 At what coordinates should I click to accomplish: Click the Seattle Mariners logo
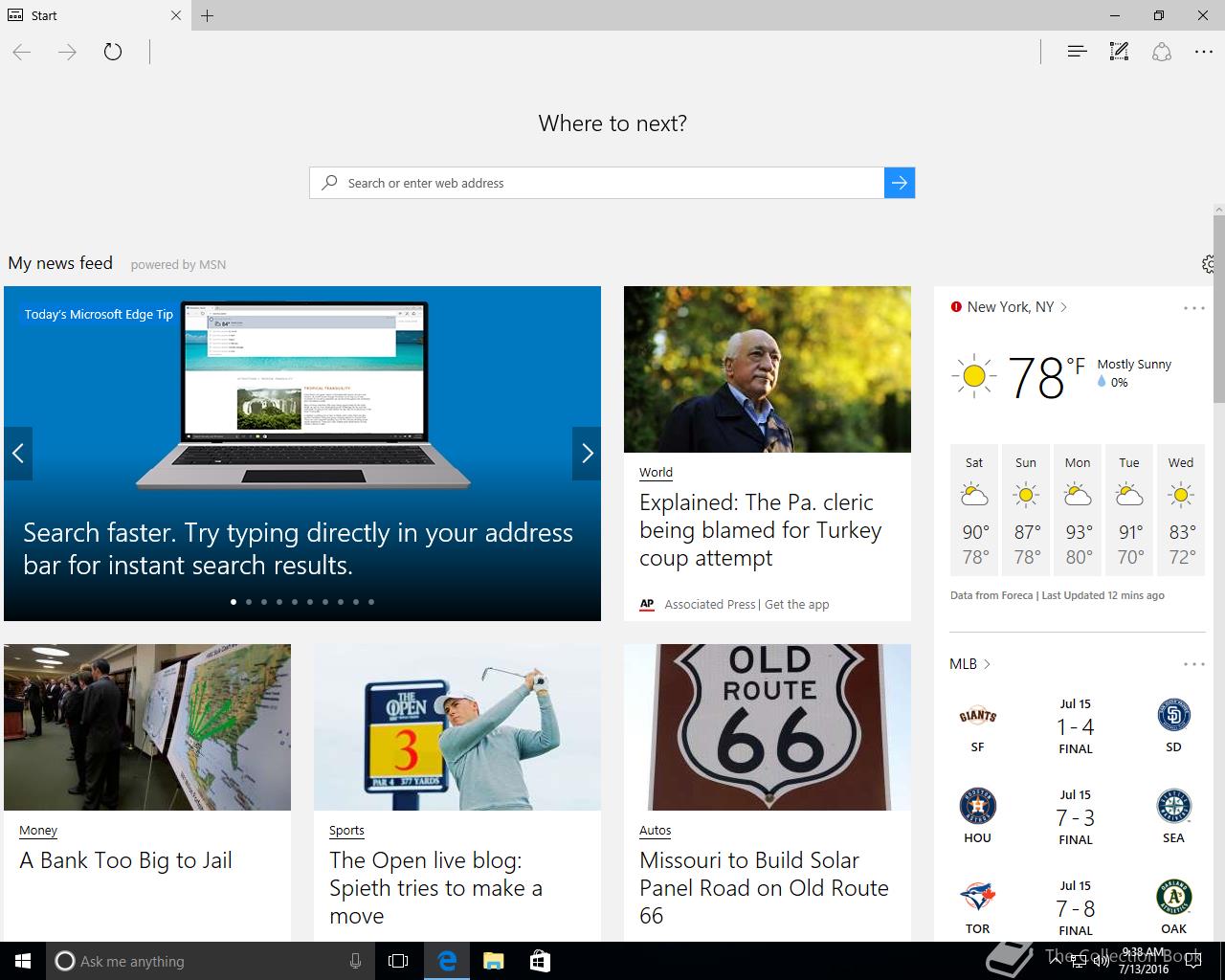click(1173, 807)
